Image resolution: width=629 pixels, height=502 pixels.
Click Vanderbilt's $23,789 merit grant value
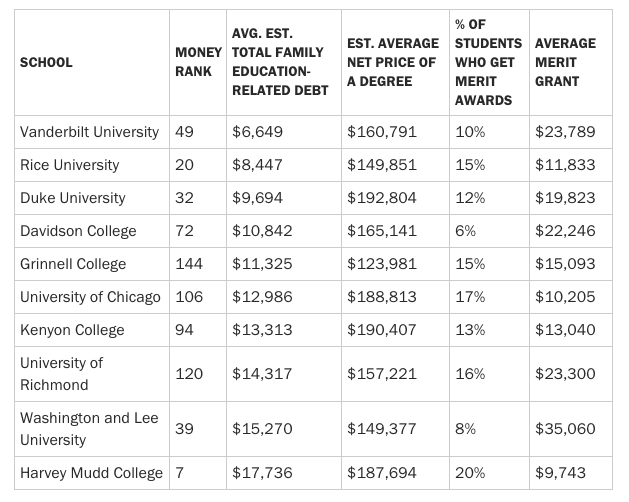click(x=565, y=132)
